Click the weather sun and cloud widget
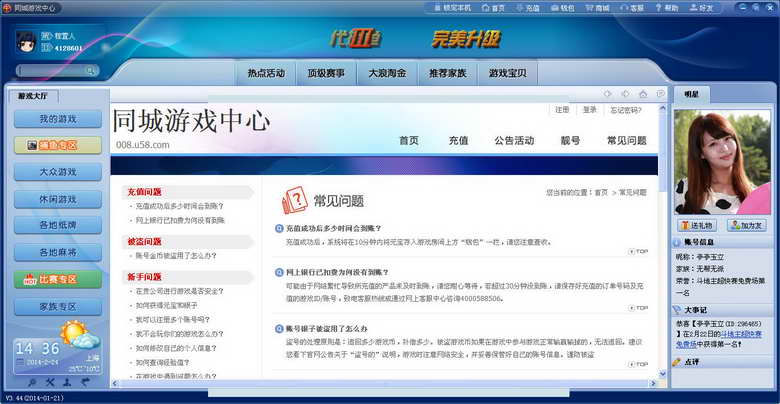Viewport: 780px width, 404px height. [x=77, y=335]
